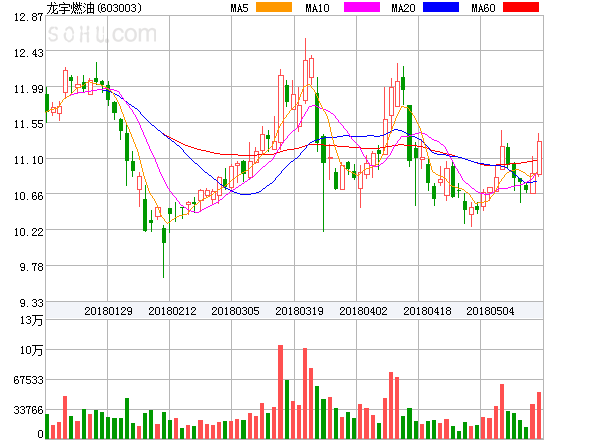Image resolution: width=600 pixels, height=440 pixels.
Task: Click the 20180504 date label
Action: click(490, 311)
